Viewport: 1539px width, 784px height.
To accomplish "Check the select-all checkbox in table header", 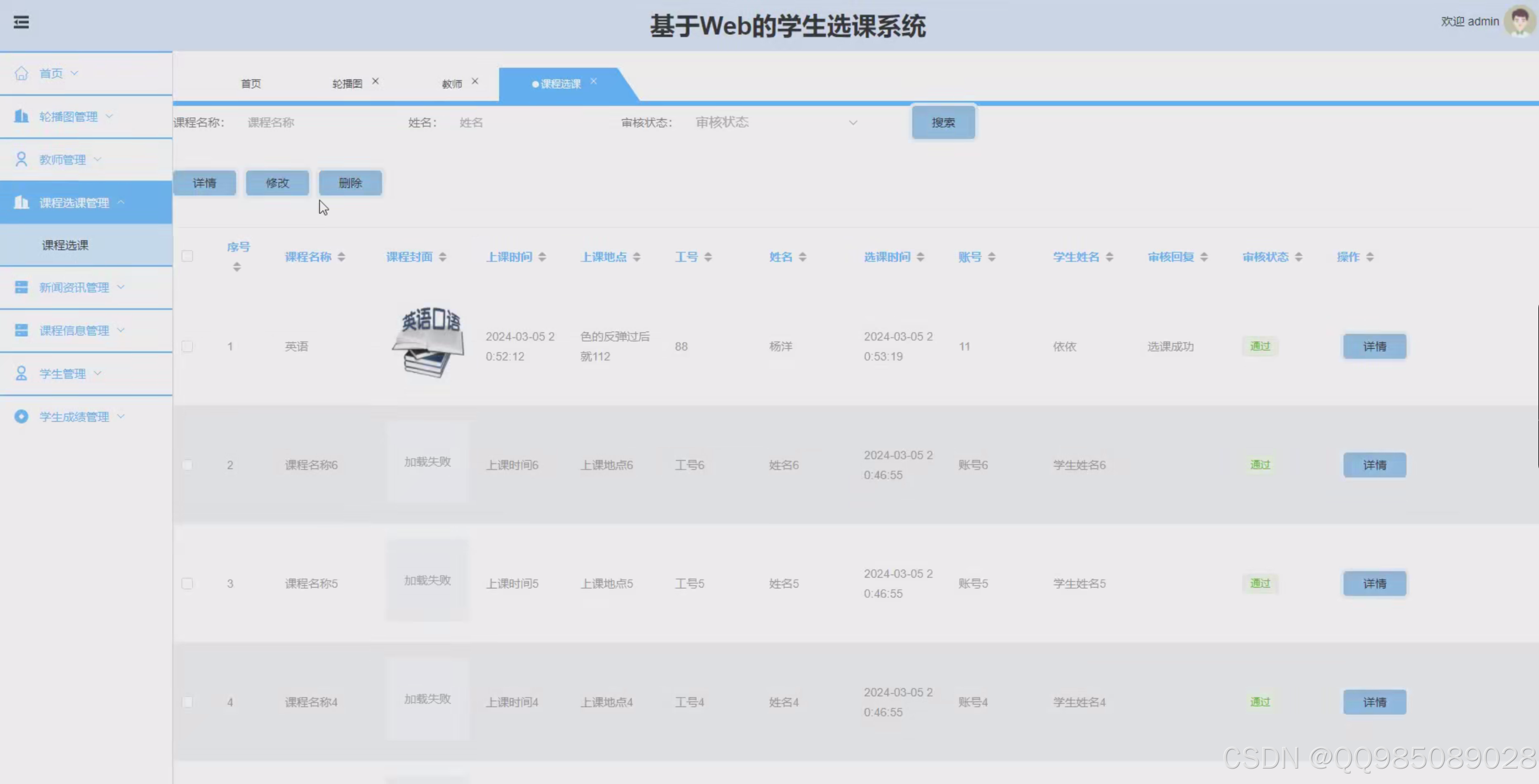I will click(x=187, y=255).
